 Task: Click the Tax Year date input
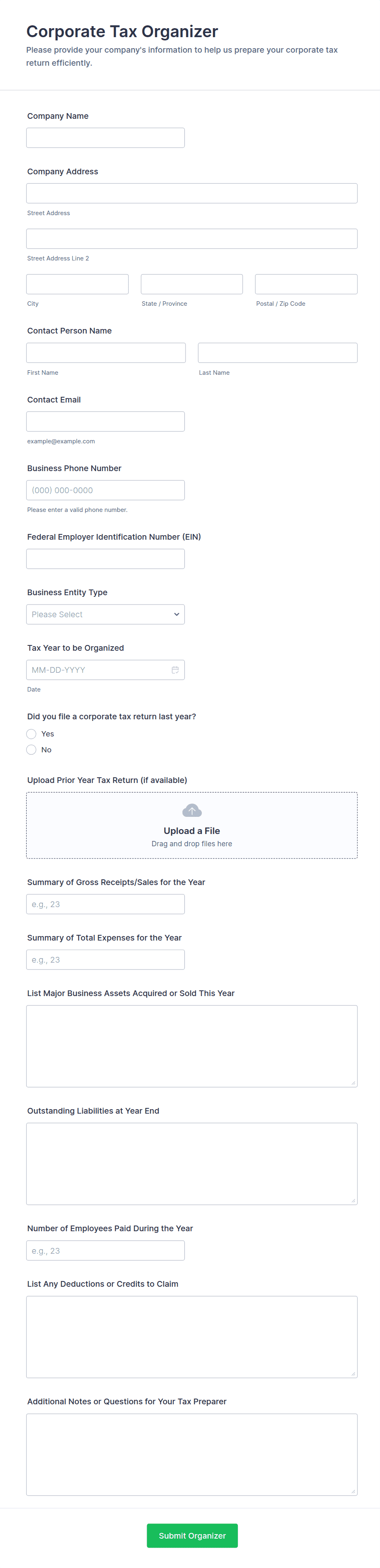tap(97, 669)
